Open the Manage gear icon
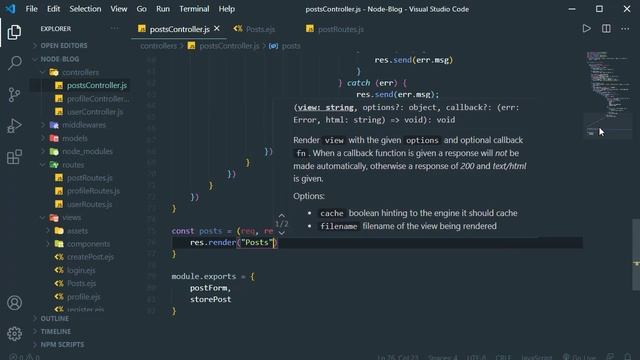This screenshot has height=360, width=640. (x=14, y=334)
